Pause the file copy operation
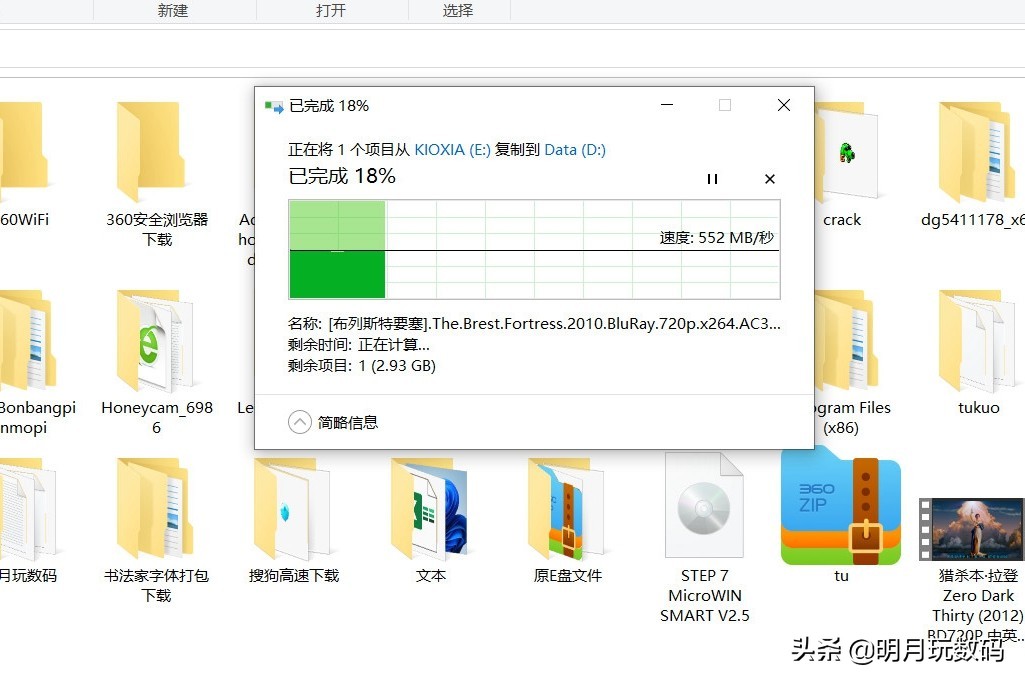The width and height of the screenshot is (1025, 683). (x=712, y=179)
